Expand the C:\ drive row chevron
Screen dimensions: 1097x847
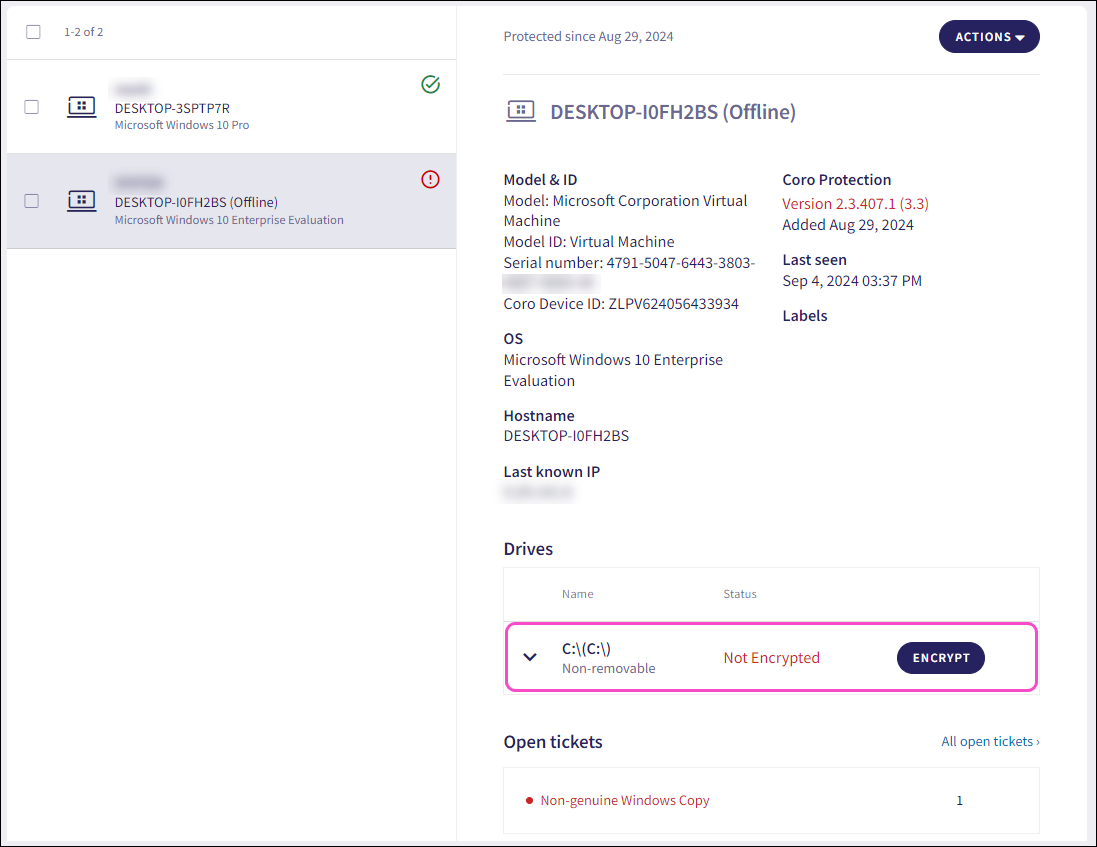[x=530, y=657]
